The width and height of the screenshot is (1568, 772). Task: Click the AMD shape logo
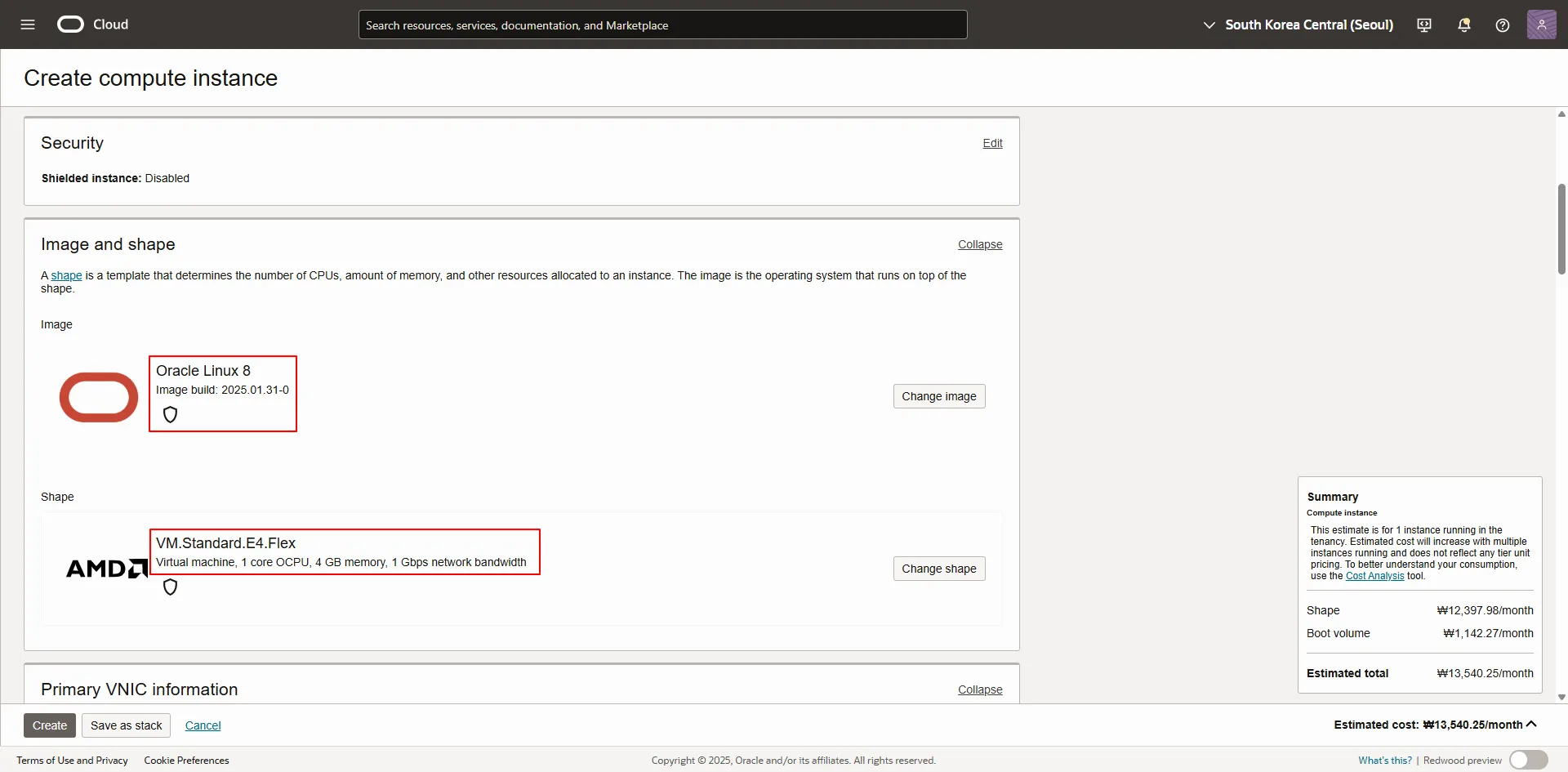107,569
